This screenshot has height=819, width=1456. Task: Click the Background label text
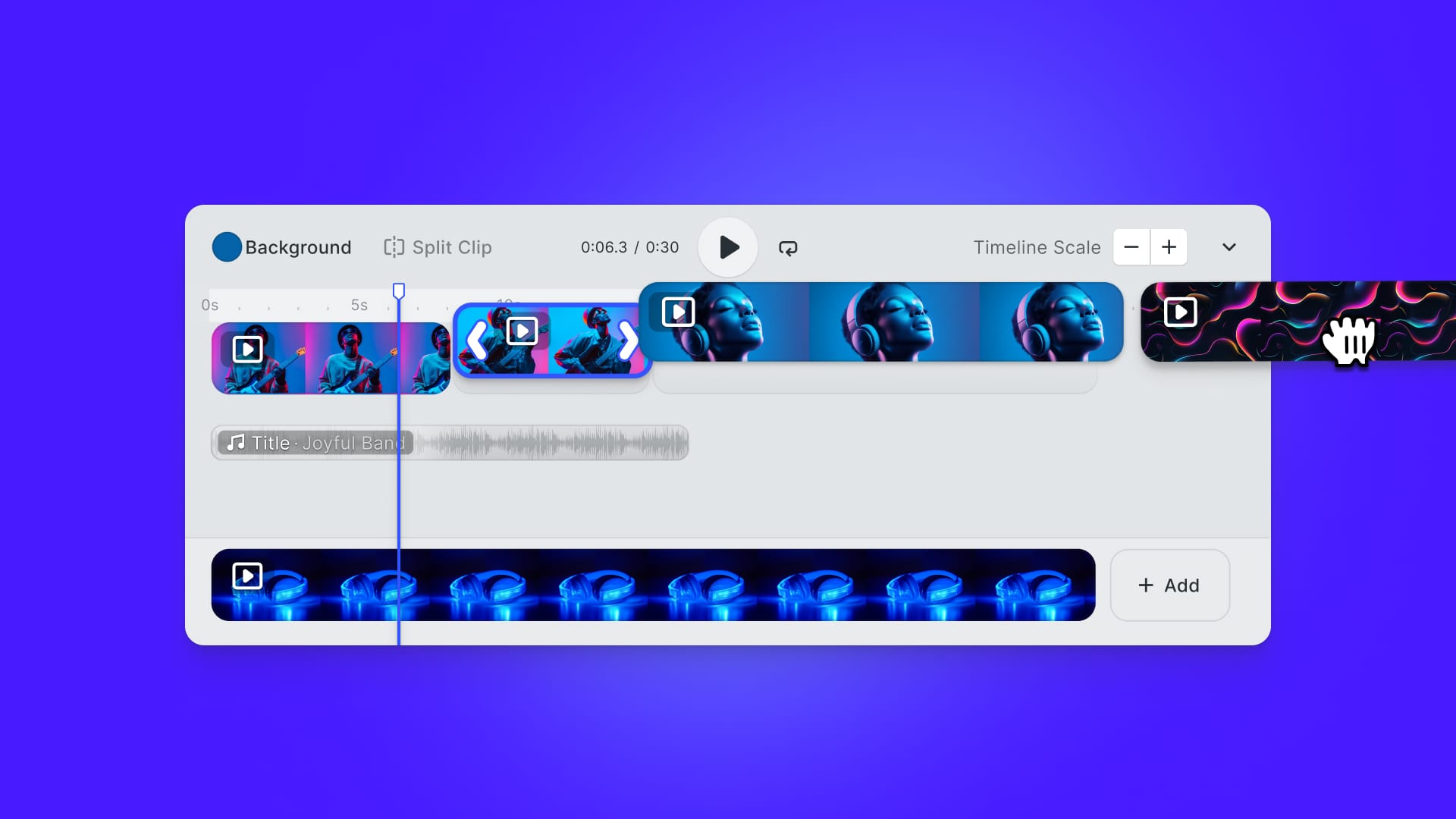pos(298,247)
